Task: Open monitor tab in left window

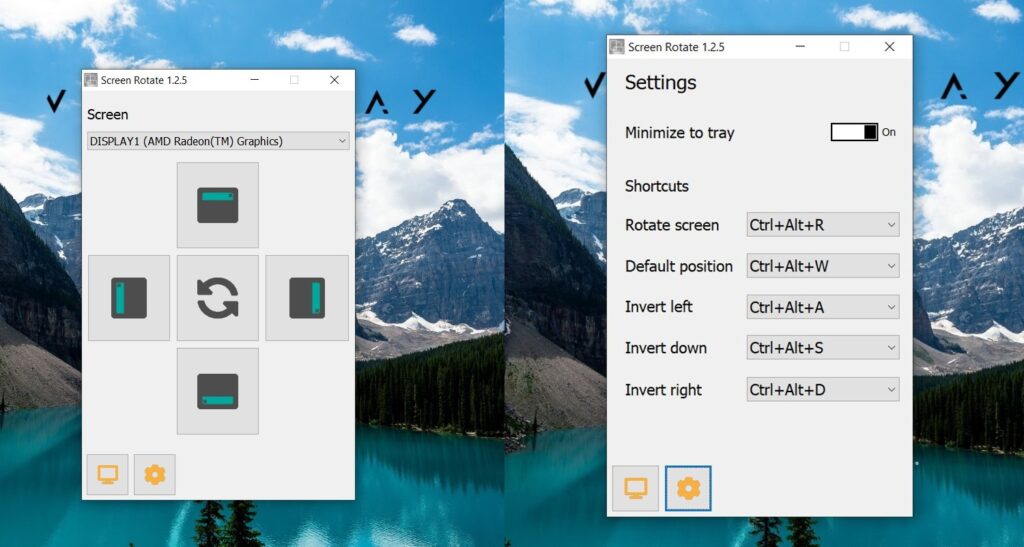Action: (x=108, y=475)
